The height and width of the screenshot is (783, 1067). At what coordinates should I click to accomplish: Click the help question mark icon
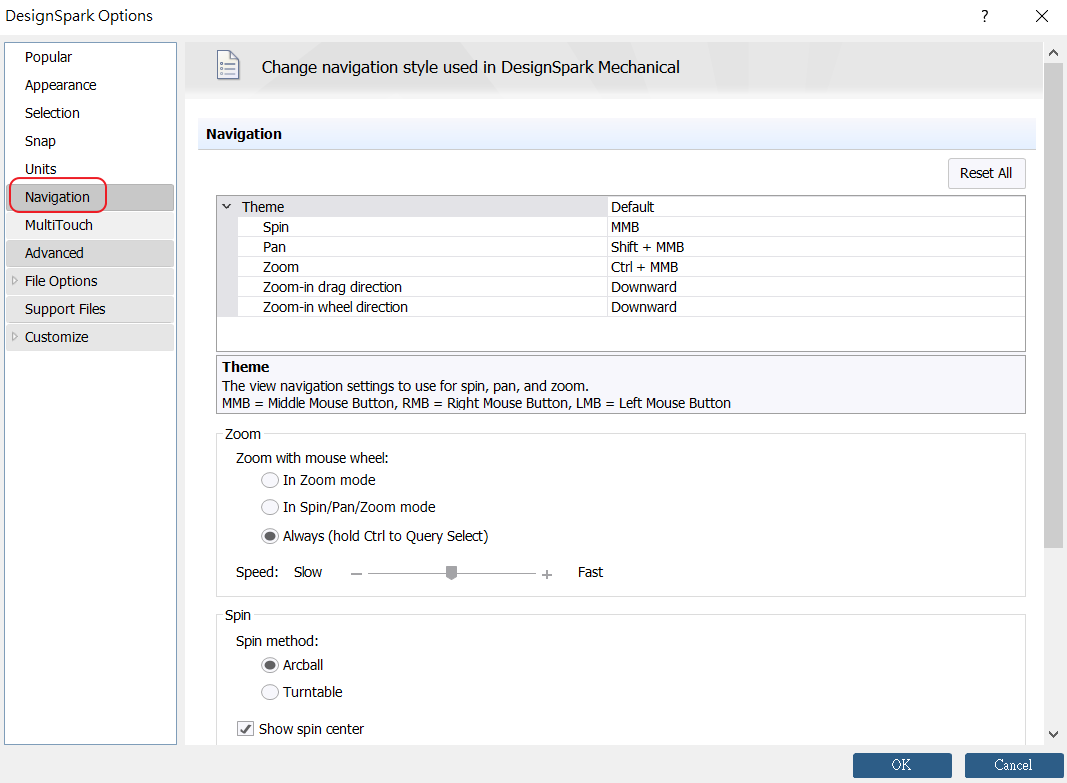coord(984,16)
